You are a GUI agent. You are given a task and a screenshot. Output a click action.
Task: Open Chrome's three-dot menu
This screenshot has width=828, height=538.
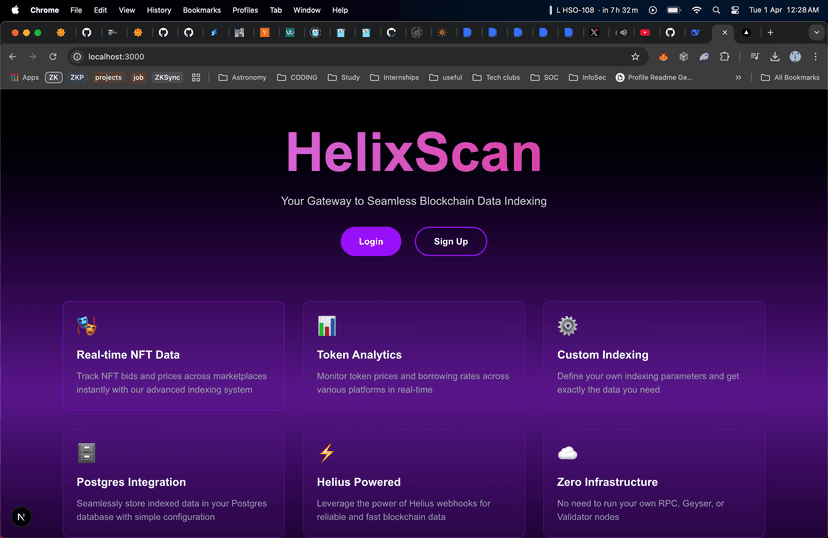[815, 56]
